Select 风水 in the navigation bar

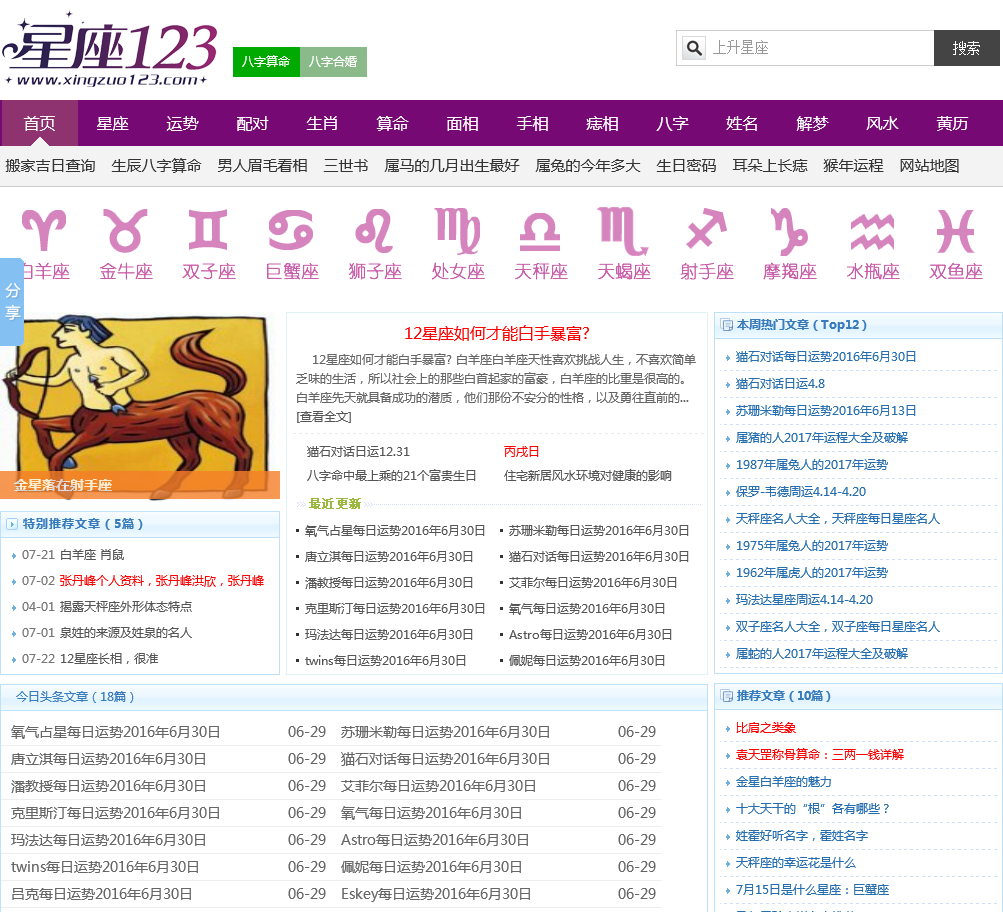[882, 123]
